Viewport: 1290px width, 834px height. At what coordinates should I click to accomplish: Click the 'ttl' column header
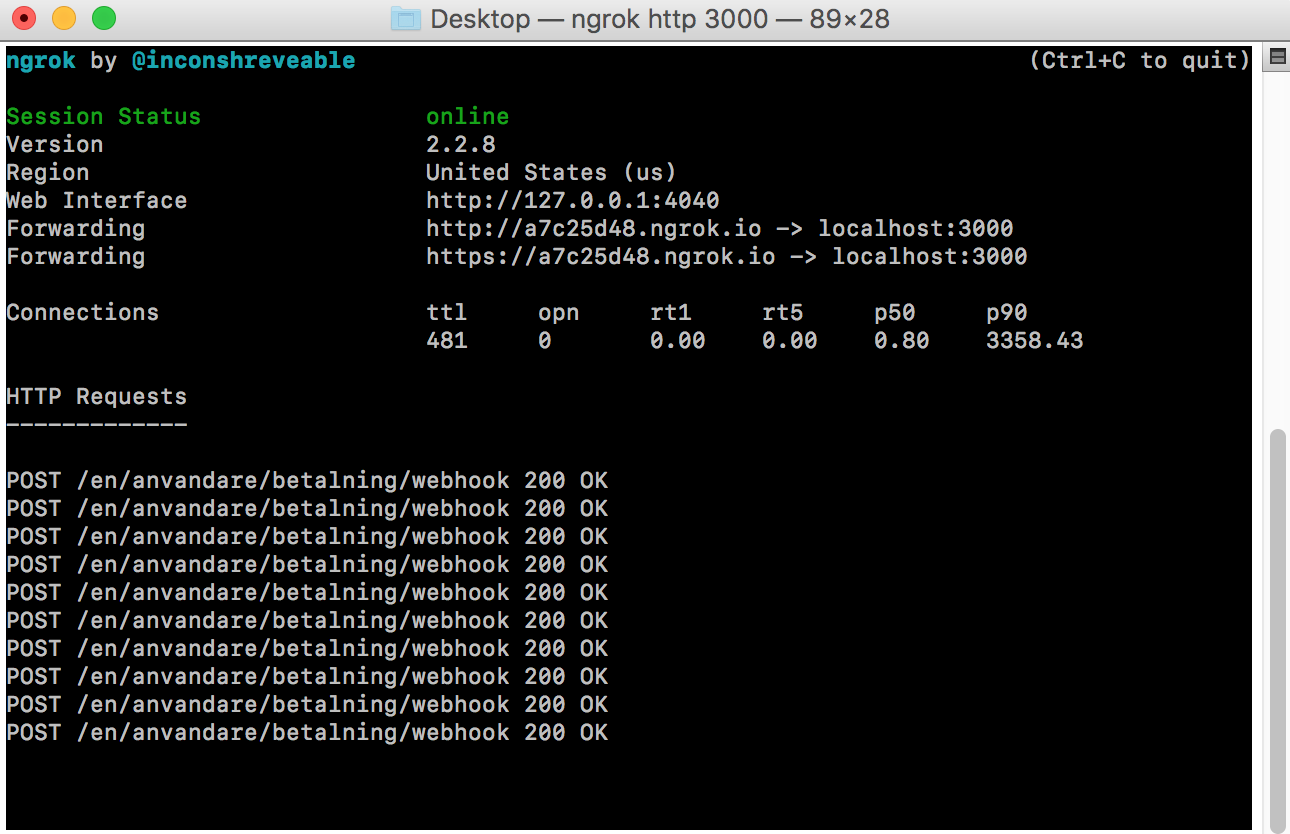coord(446,313)
